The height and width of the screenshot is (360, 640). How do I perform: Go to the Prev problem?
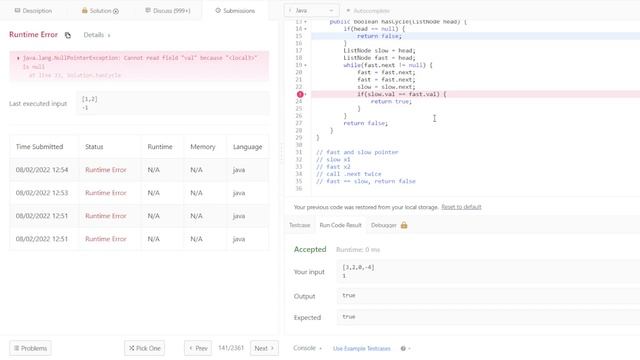198,348
